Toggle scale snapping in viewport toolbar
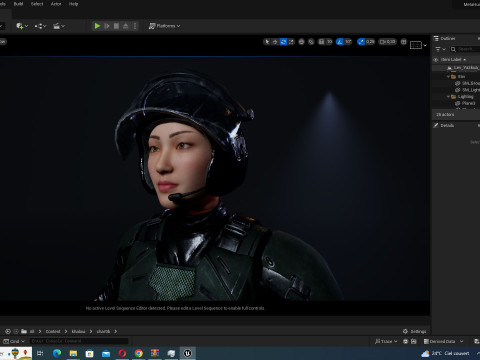 pos(361,42)
